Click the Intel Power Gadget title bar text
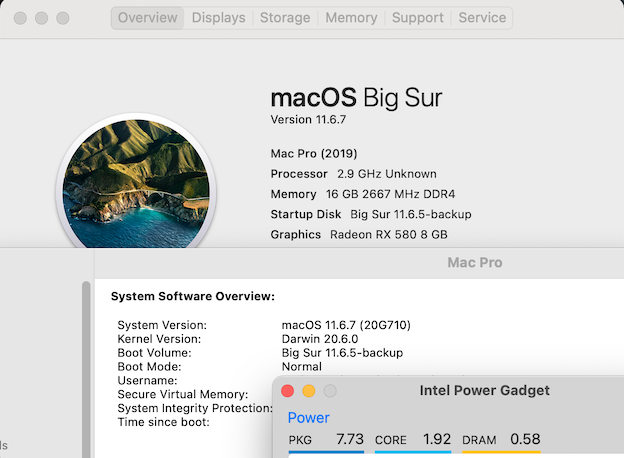Viewport: 624px width, 458px height. [485, 390]
